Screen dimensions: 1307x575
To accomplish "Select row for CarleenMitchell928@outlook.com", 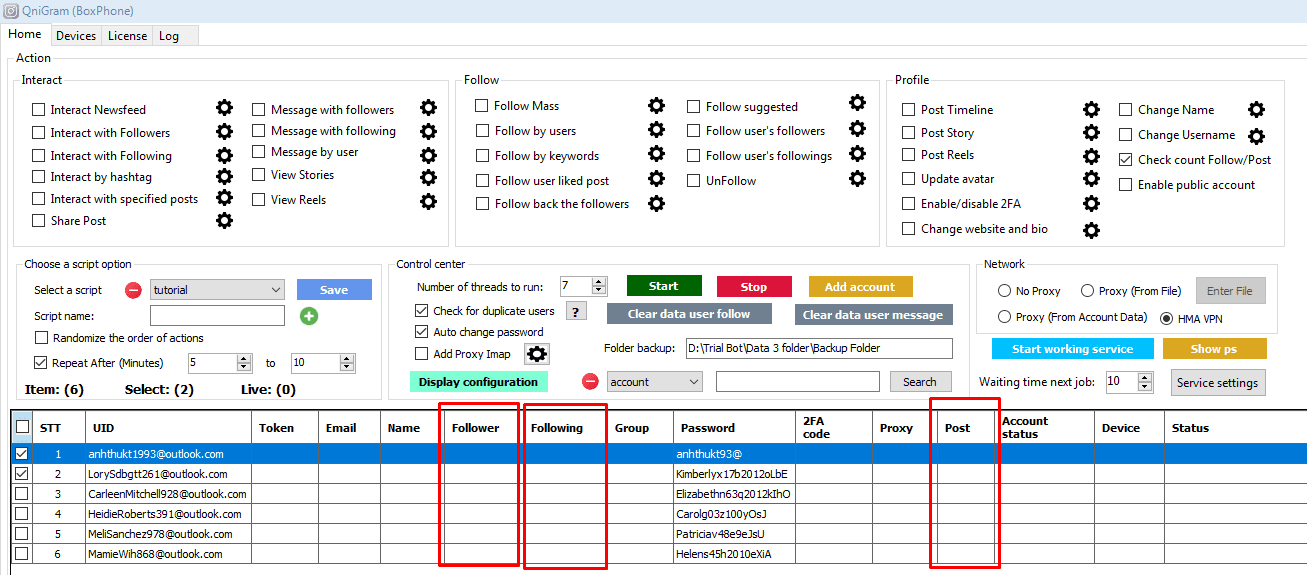I will 22,494.
